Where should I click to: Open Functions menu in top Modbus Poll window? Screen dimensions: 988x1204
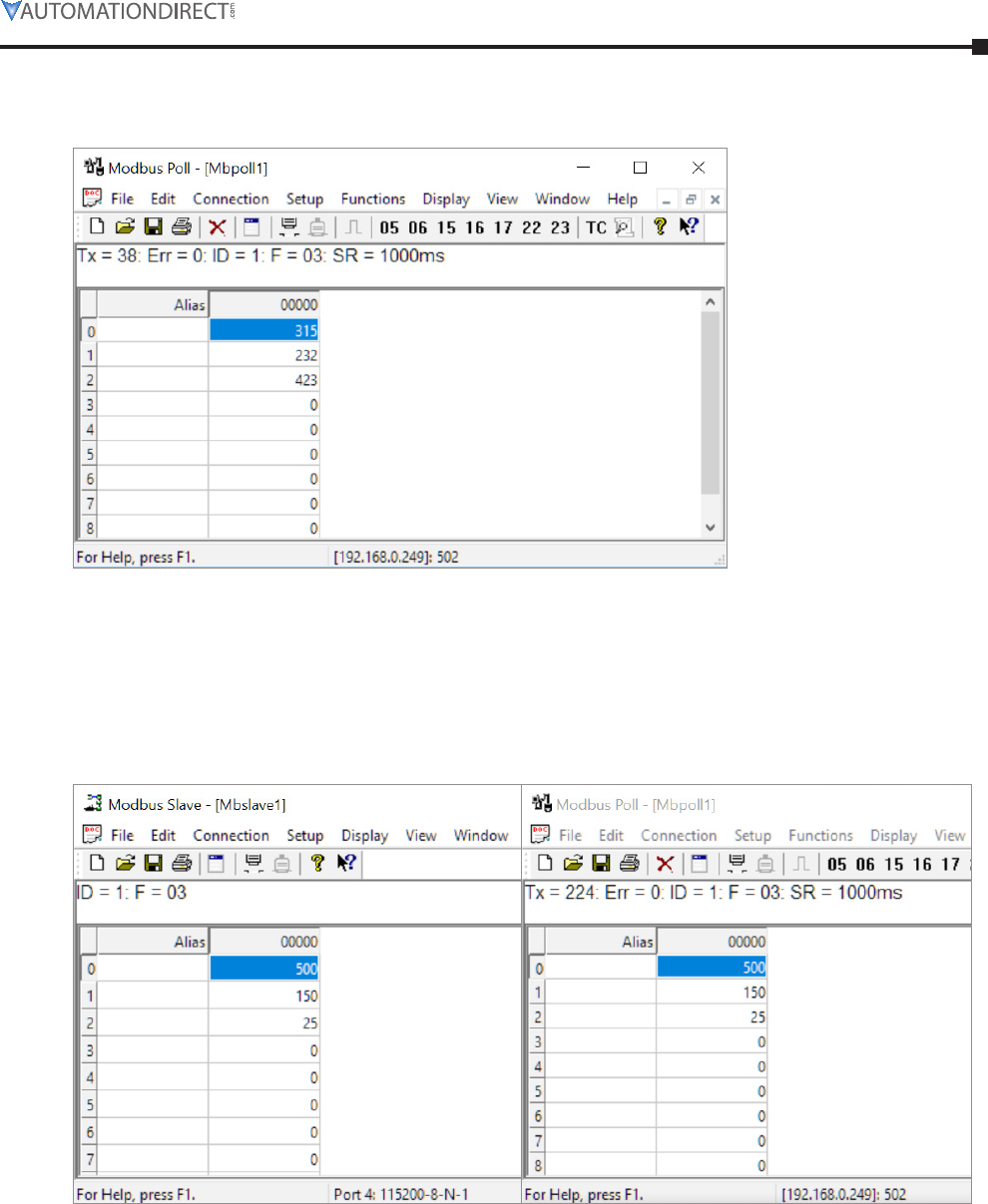pyautogui.click(x=373, y=199)
